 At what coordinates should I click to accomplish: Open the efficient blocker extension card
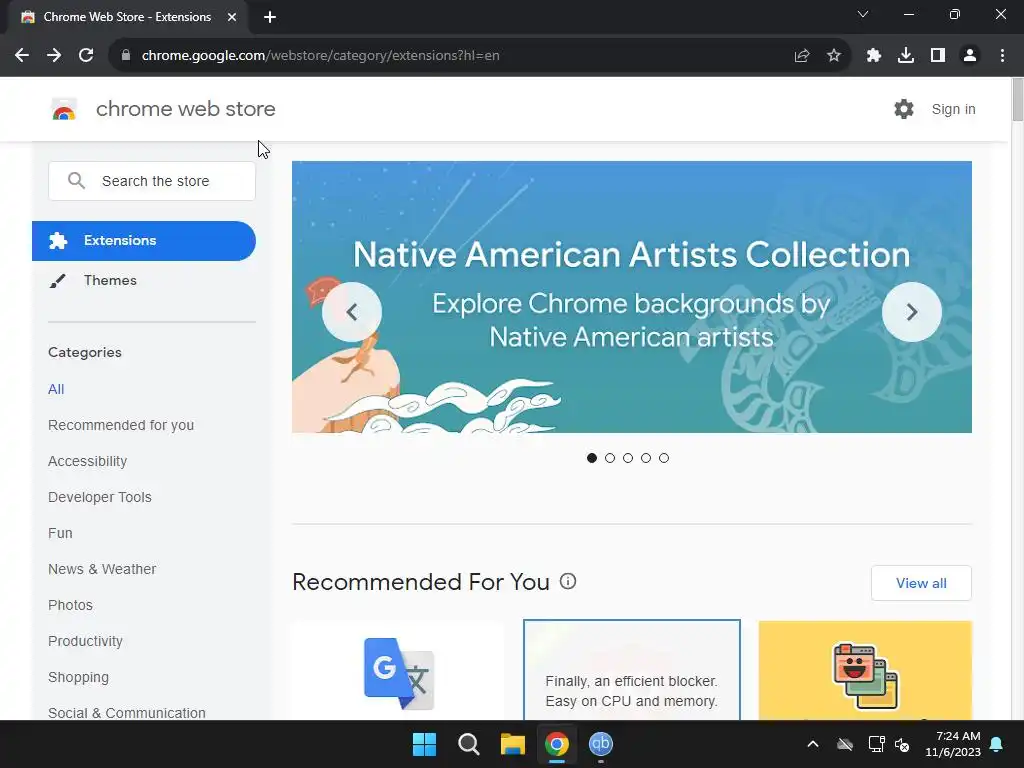point(632,671)
